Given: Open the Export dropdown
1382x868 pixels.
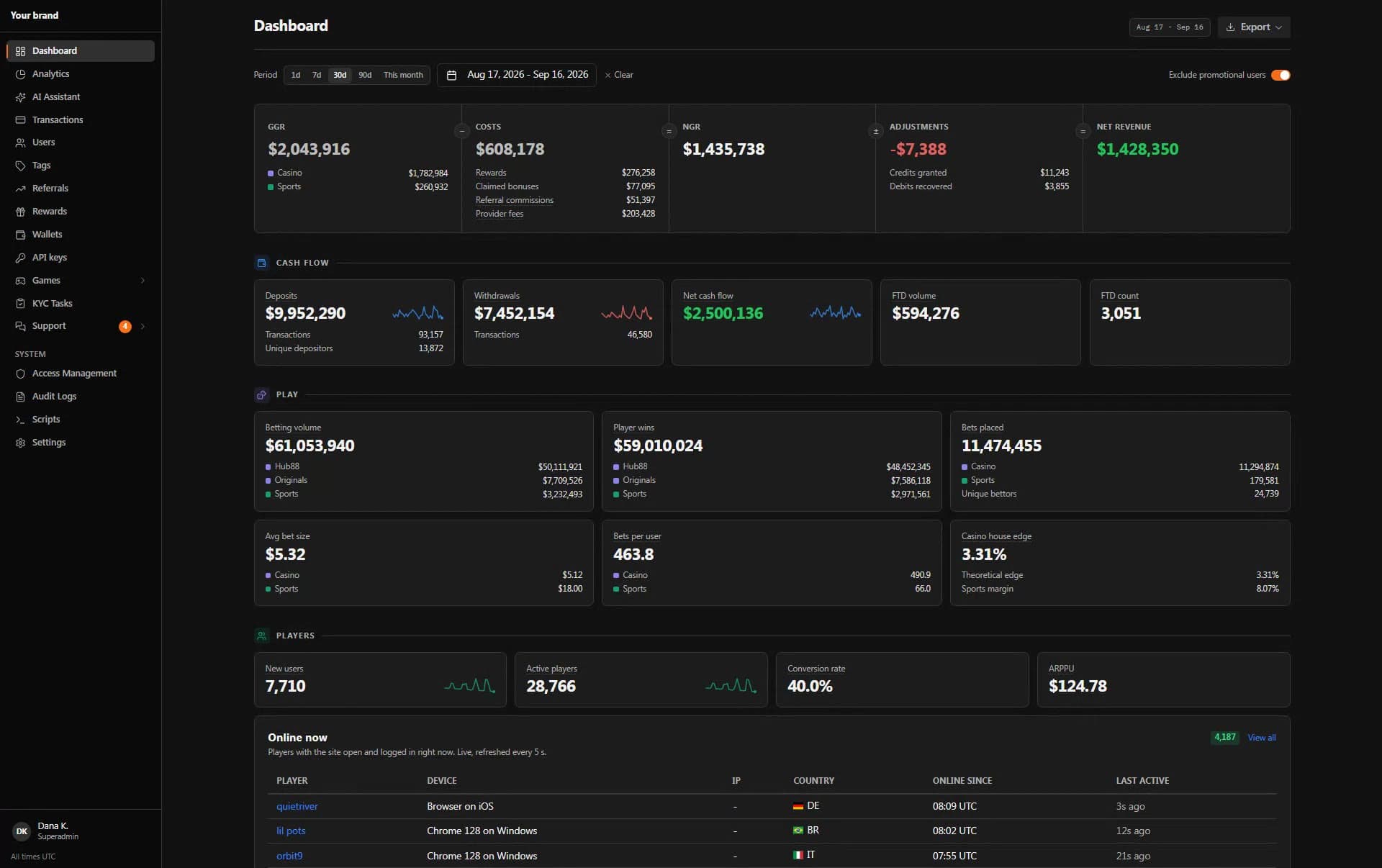Looking at the screenshot, I should [1254, 27].
